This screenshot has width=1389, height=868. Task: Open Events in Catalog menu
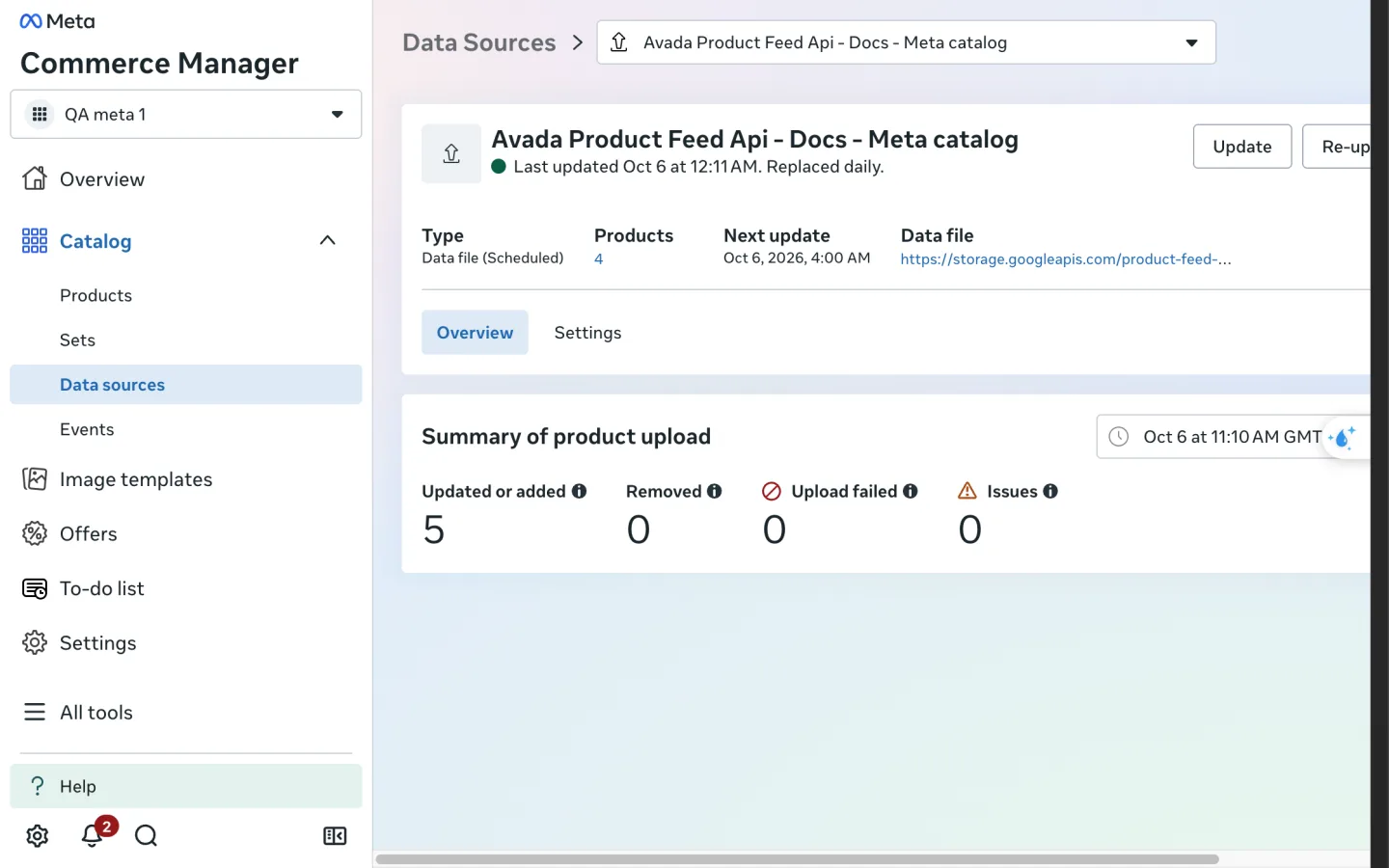coord(87,429)
